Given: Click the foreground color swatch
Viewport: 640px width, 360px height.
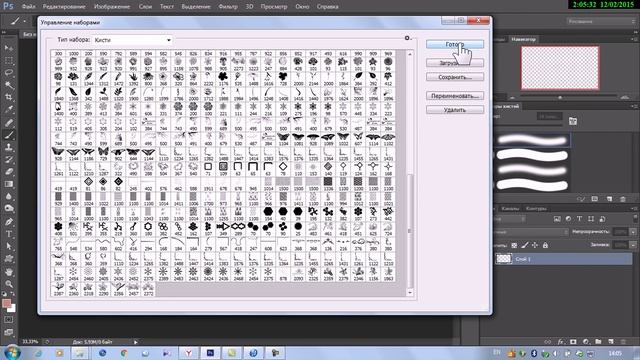Looking at the screenshot, I should [6, 304].
